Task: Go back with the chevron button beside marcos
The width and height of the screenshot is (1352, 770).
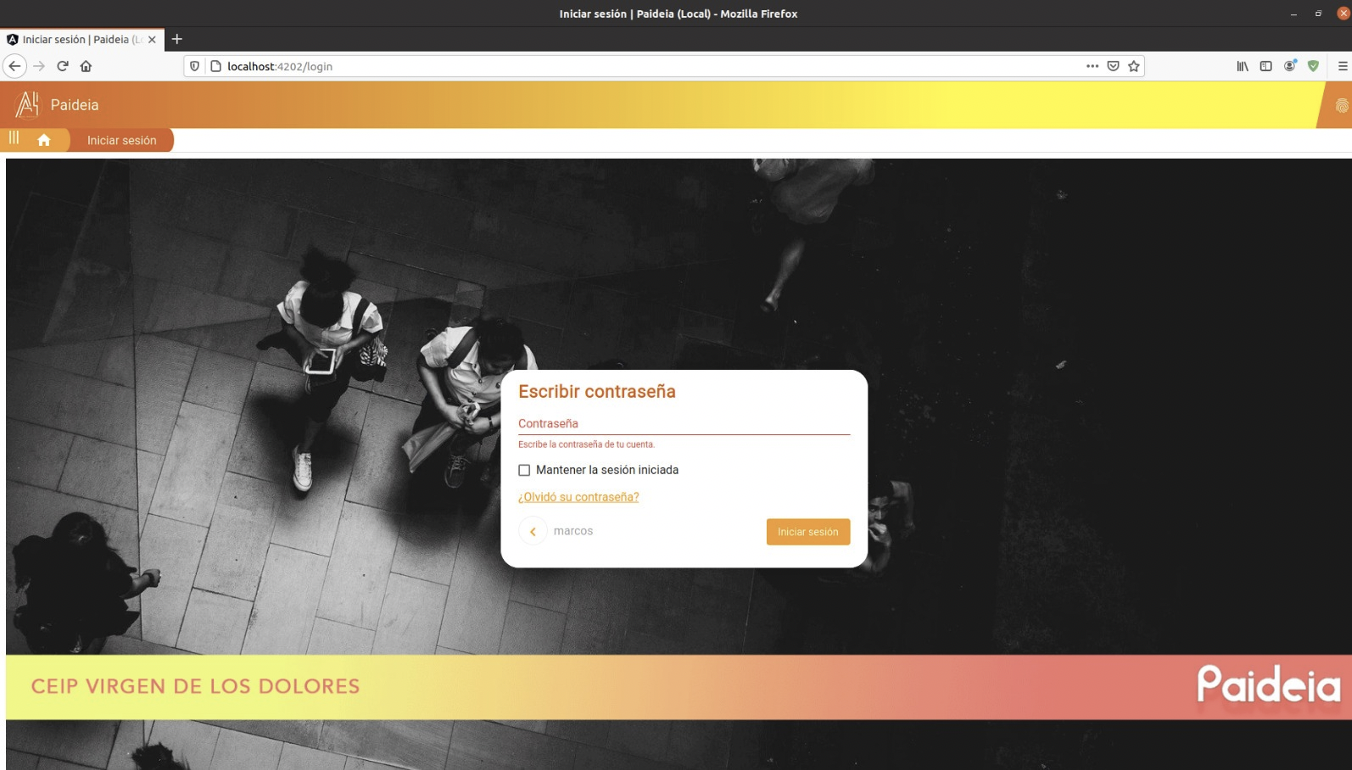Action: point(533,531)
